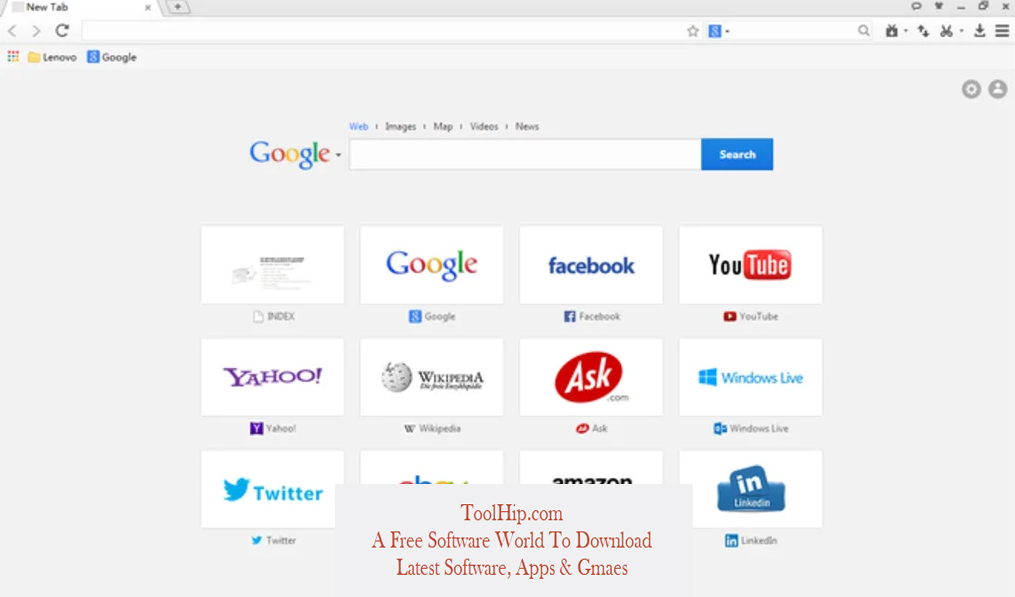Select the Images search category
Screen dimensions: 1015x597
click(401, 126)
